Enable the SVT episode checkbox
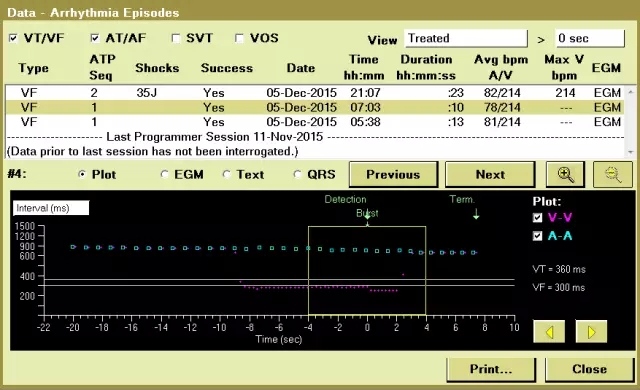The image size is (640, 390). tap(176, 38)
